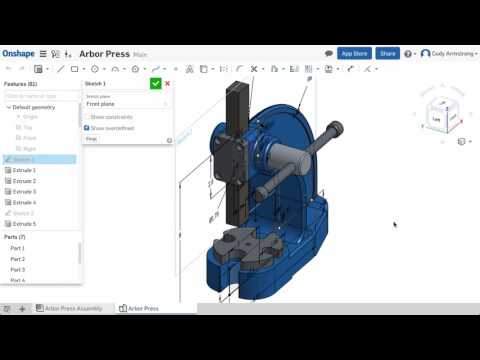Viewport: 480px width, 360px height.
Task: Accept Sketch 1 with the green checkmark
Action: pyautogui.click(x=156, y=83)
